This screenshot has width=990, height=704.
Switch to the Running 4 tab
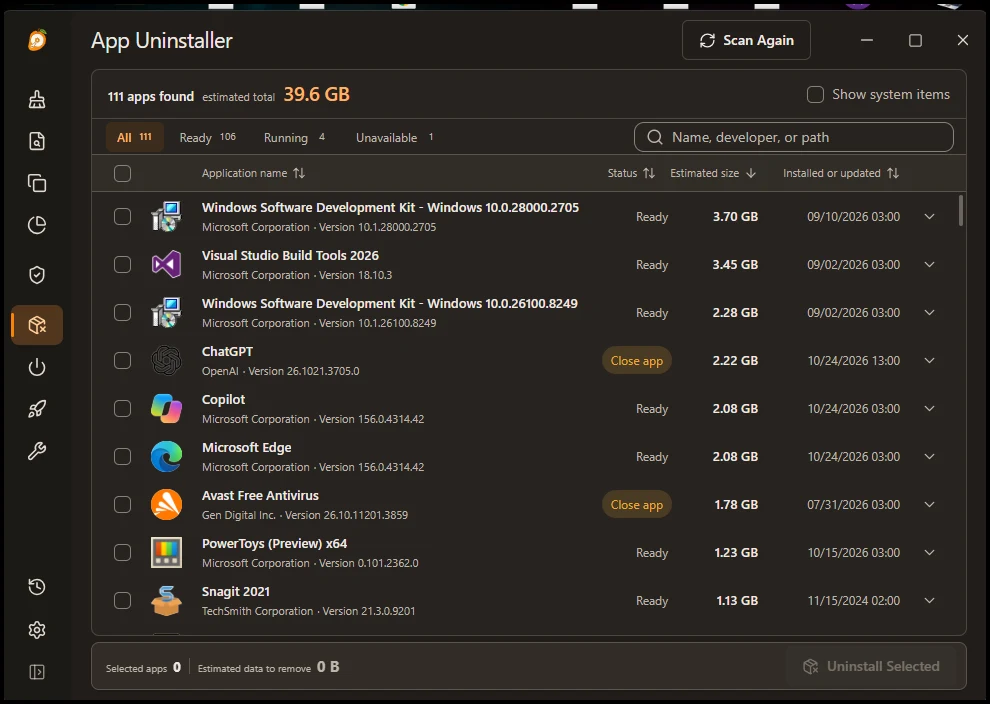pos(295,137)
